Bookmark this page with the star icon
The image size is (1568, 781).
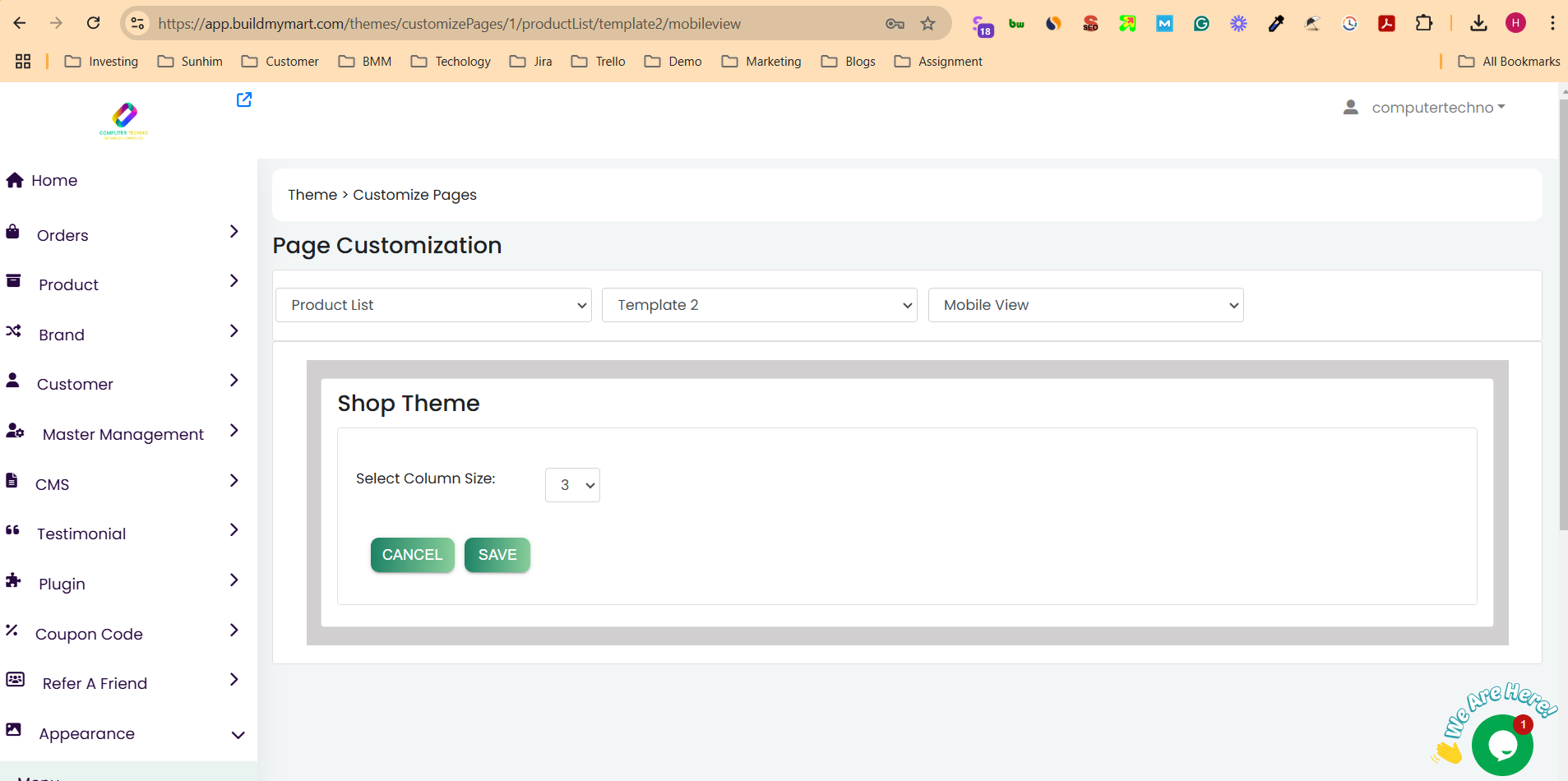(x=928, y=24)
